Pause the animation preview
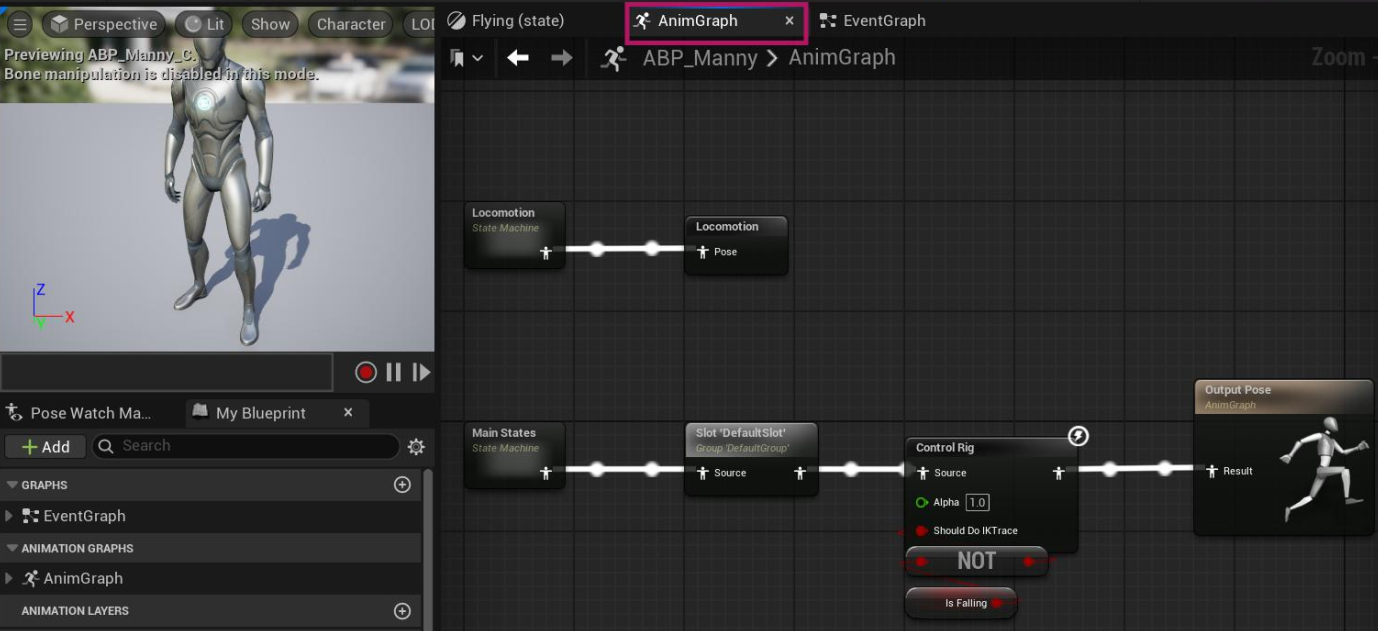This screenshot has height=631, width=1378. click(393, 372)
